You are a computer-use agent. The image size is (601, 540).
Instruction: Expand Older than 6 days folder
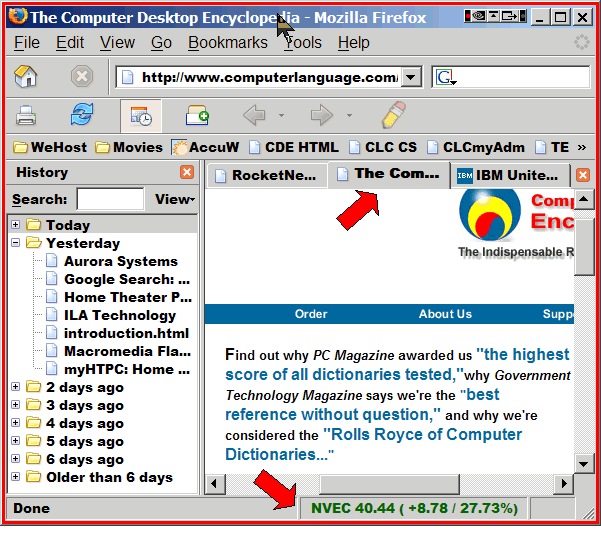pos(16,477)
